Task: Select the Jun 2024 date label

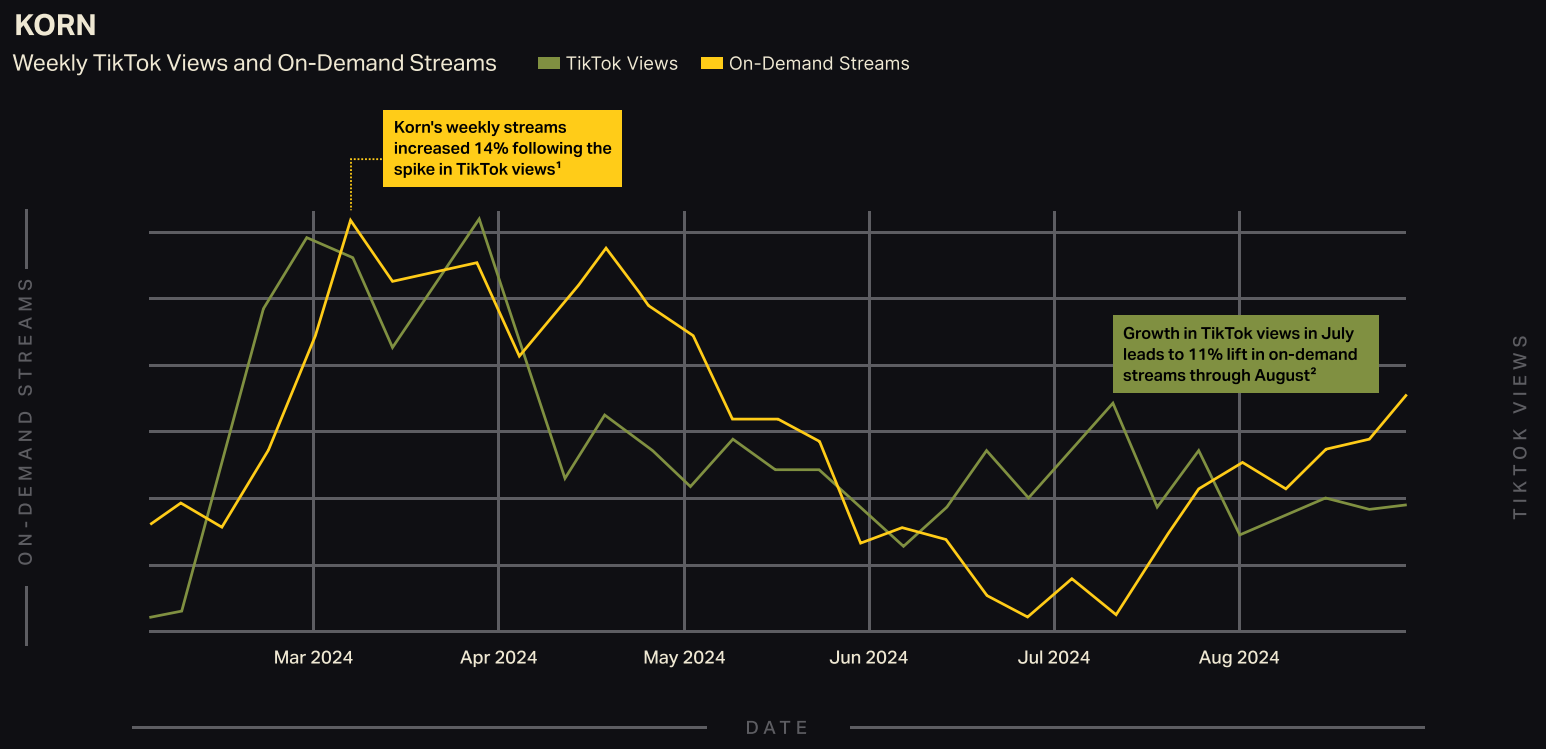Action: pos(869,657)
